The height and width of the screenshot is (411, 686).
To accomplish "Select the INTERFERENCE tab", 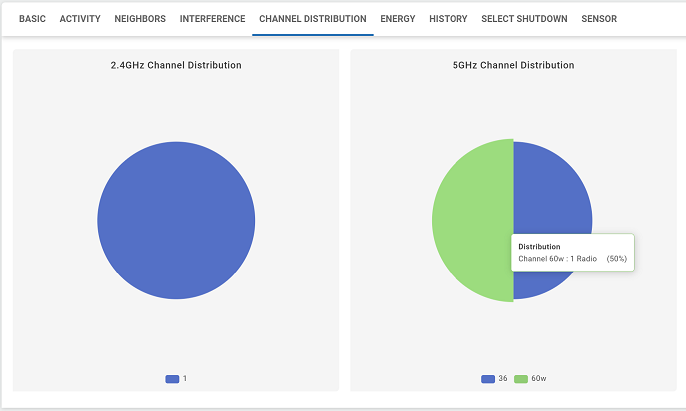I will [212, 19].
